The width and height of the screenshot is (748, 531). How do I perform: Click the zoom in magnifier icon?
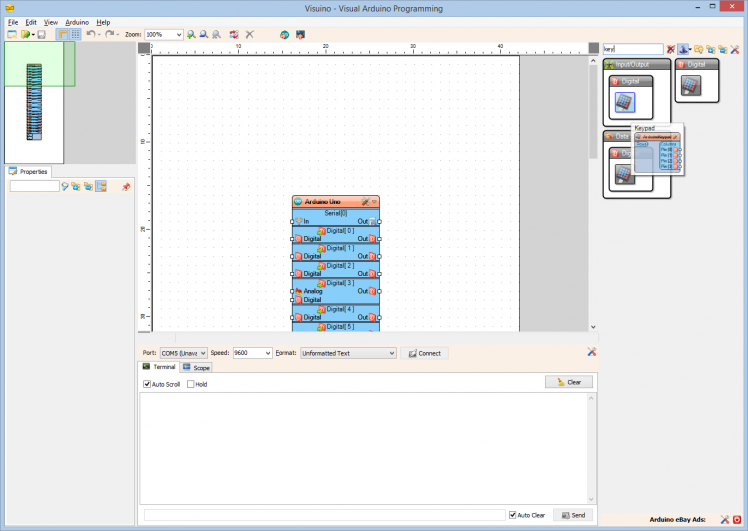coord(191,34)
